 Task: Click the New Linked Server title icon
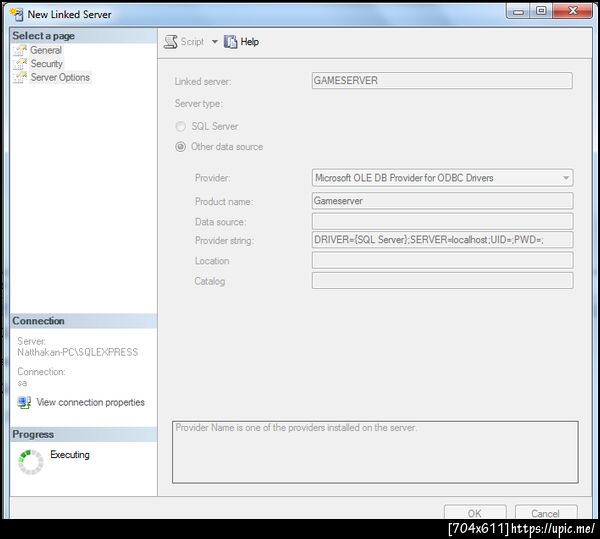coord(17,15)
